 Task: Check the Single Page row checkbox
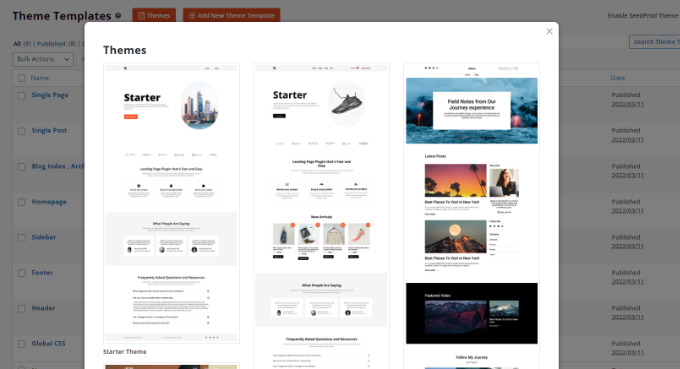(21, 96)
